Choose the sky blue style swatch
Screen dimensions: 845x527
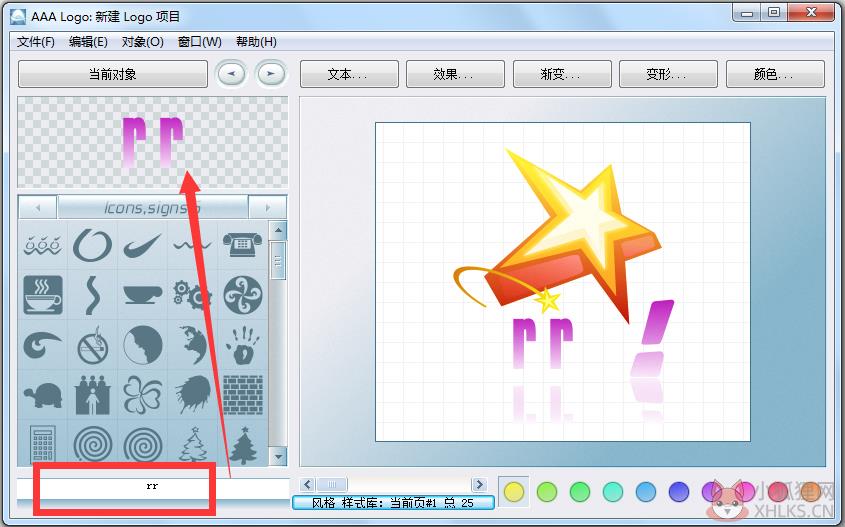[646, 491]
